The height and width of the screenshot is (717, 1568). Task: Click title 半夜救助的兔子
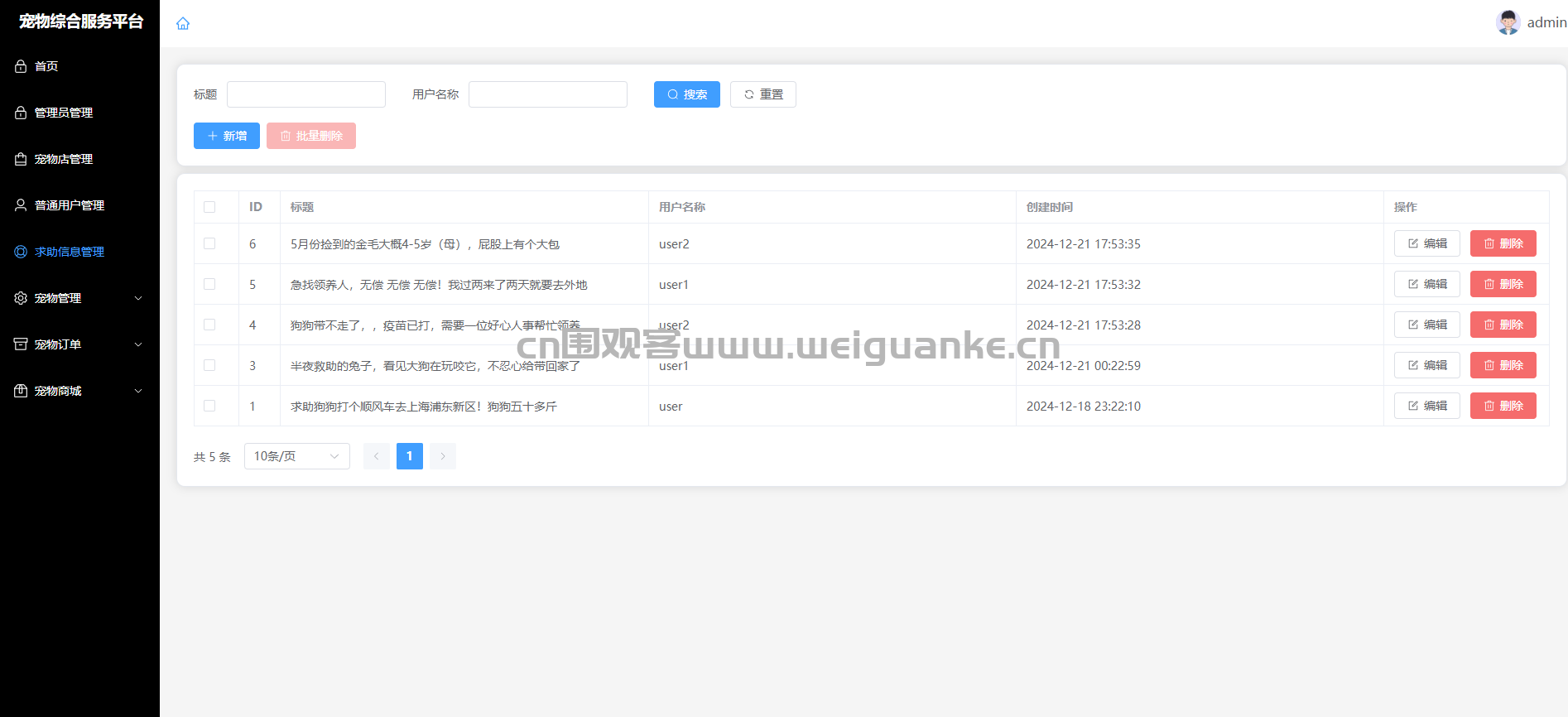click(435, 366)
